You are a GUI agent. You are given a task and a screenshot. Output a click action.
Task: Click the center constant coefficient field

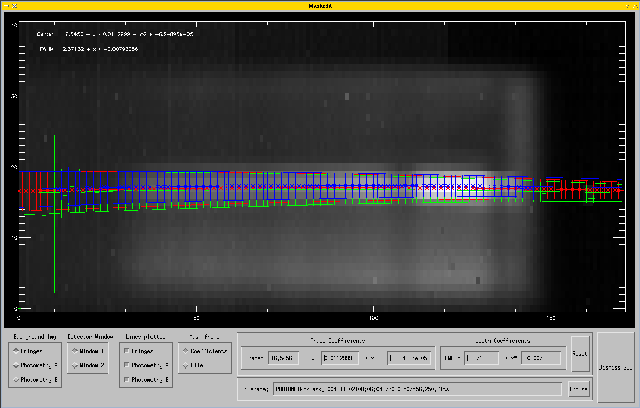click(x=283, y=358)
